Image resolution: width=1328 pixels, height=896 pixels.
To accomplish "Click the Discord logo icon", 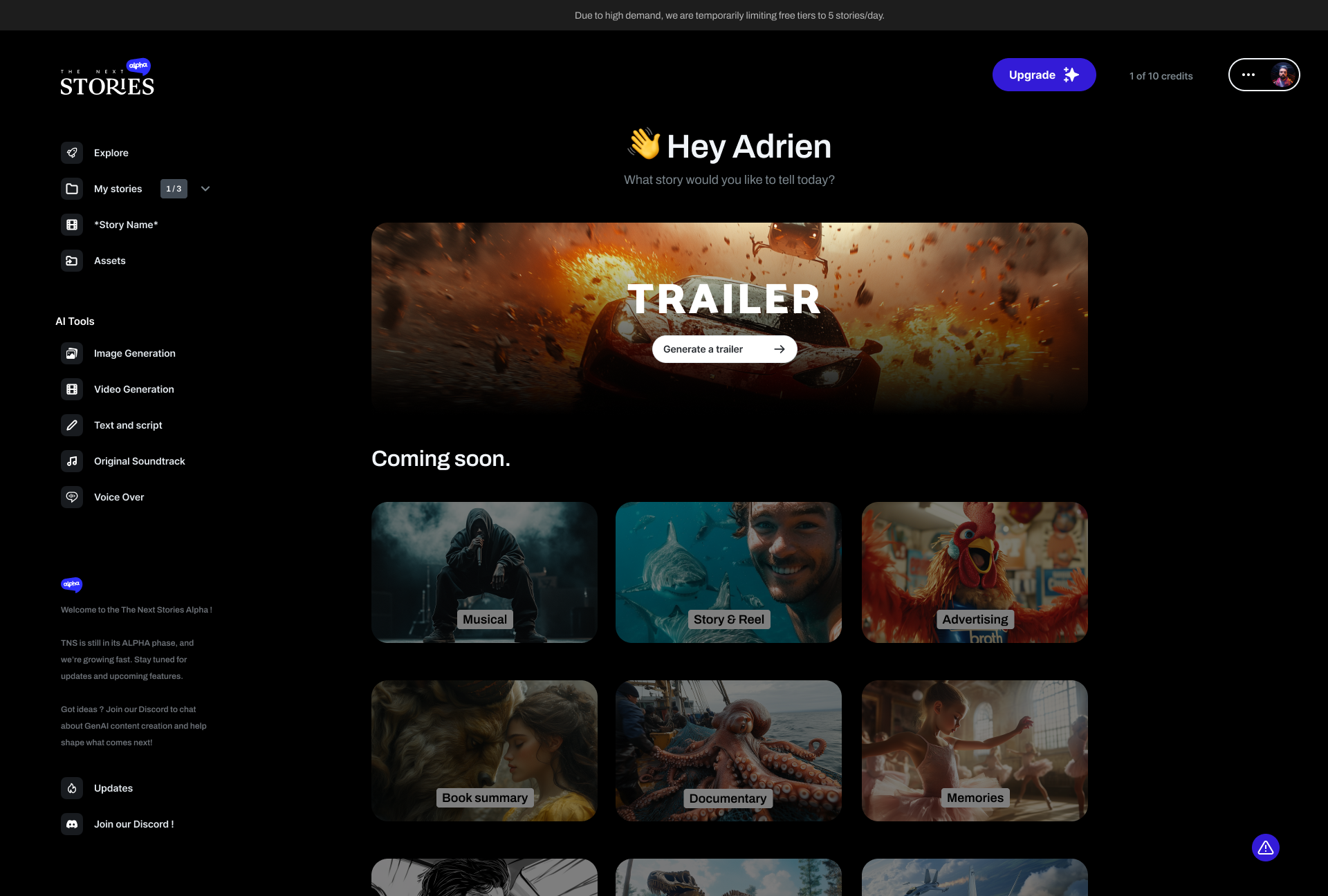I will [x=72, y=824].
